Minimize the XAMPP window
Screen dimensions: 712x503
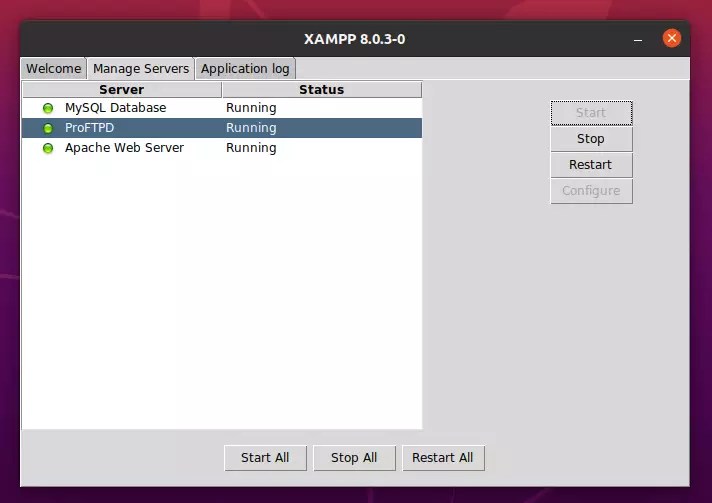[638, 39]
